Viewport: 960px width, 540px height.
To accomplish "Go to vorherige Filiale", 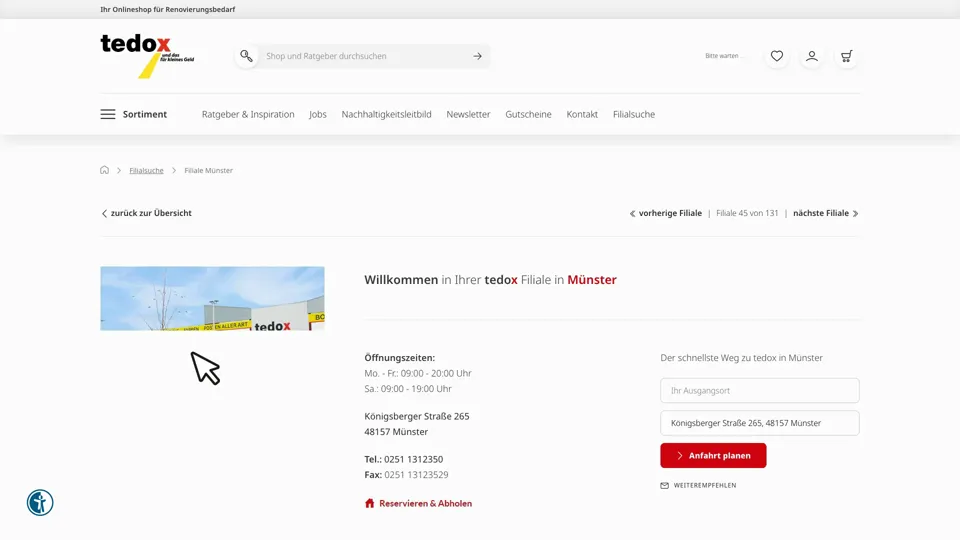I will coord(666,213).
